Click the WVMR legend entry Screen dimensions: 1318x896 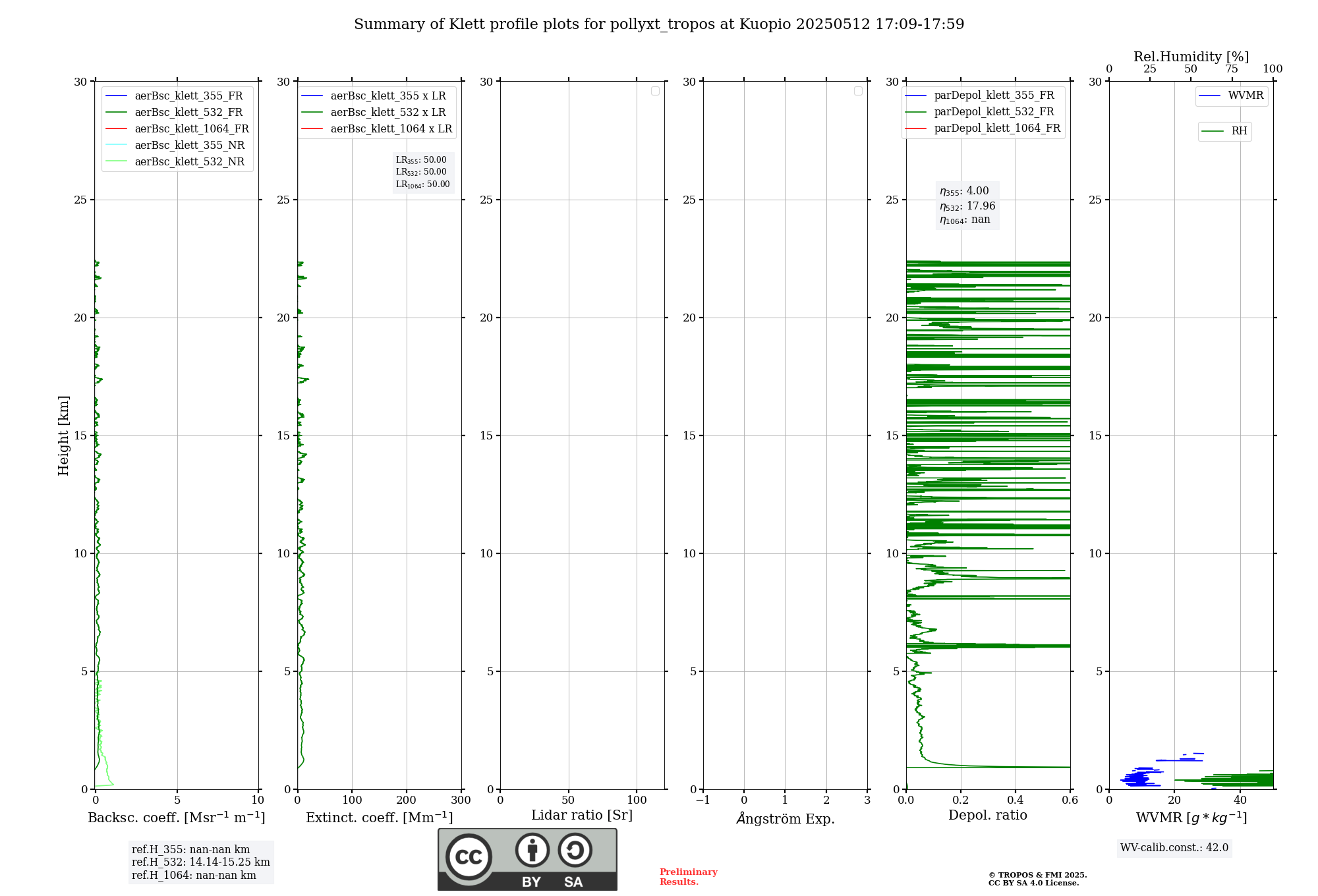tap(1232, 96)
